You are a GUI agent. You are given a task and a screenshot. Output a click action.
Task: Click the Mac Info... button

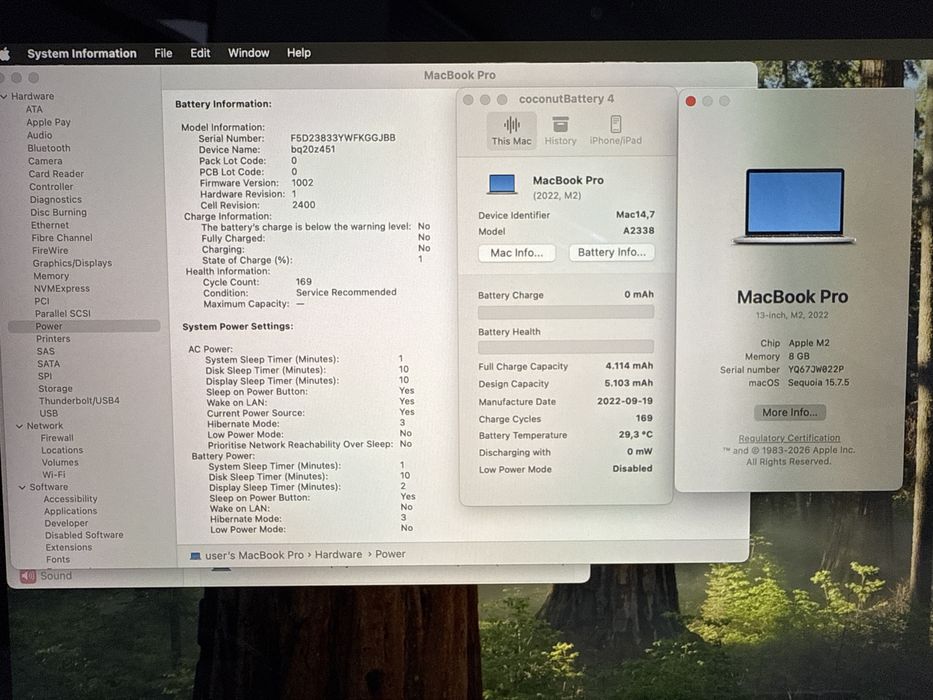pos(516,253)
